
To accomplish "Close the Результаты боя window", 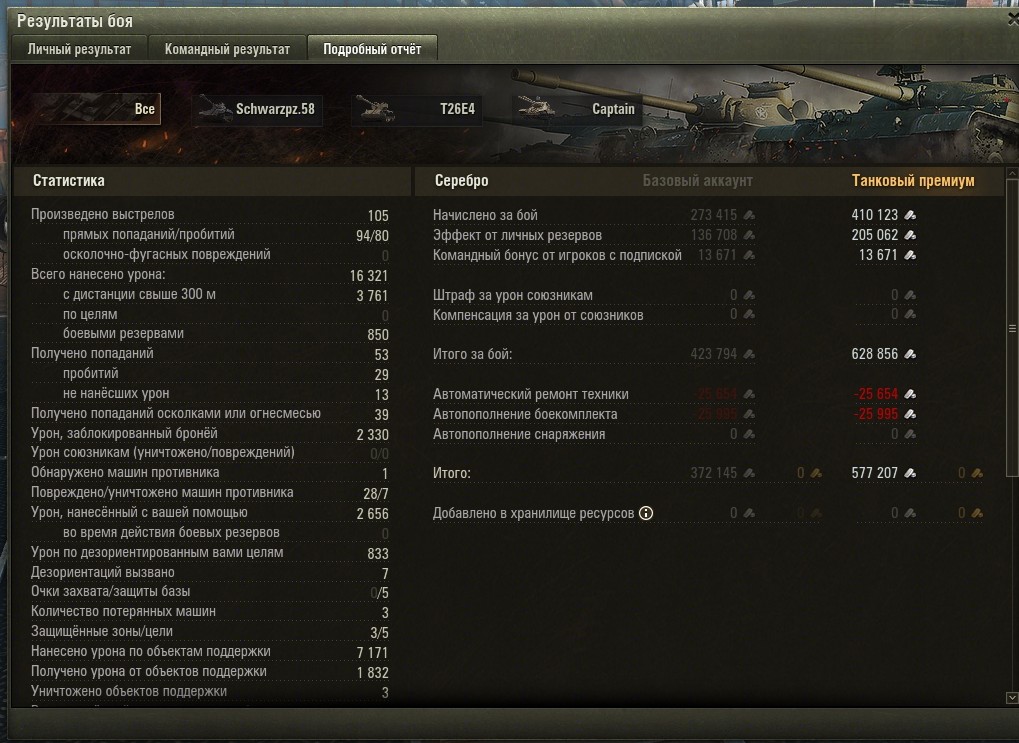I will point(1013,20).
